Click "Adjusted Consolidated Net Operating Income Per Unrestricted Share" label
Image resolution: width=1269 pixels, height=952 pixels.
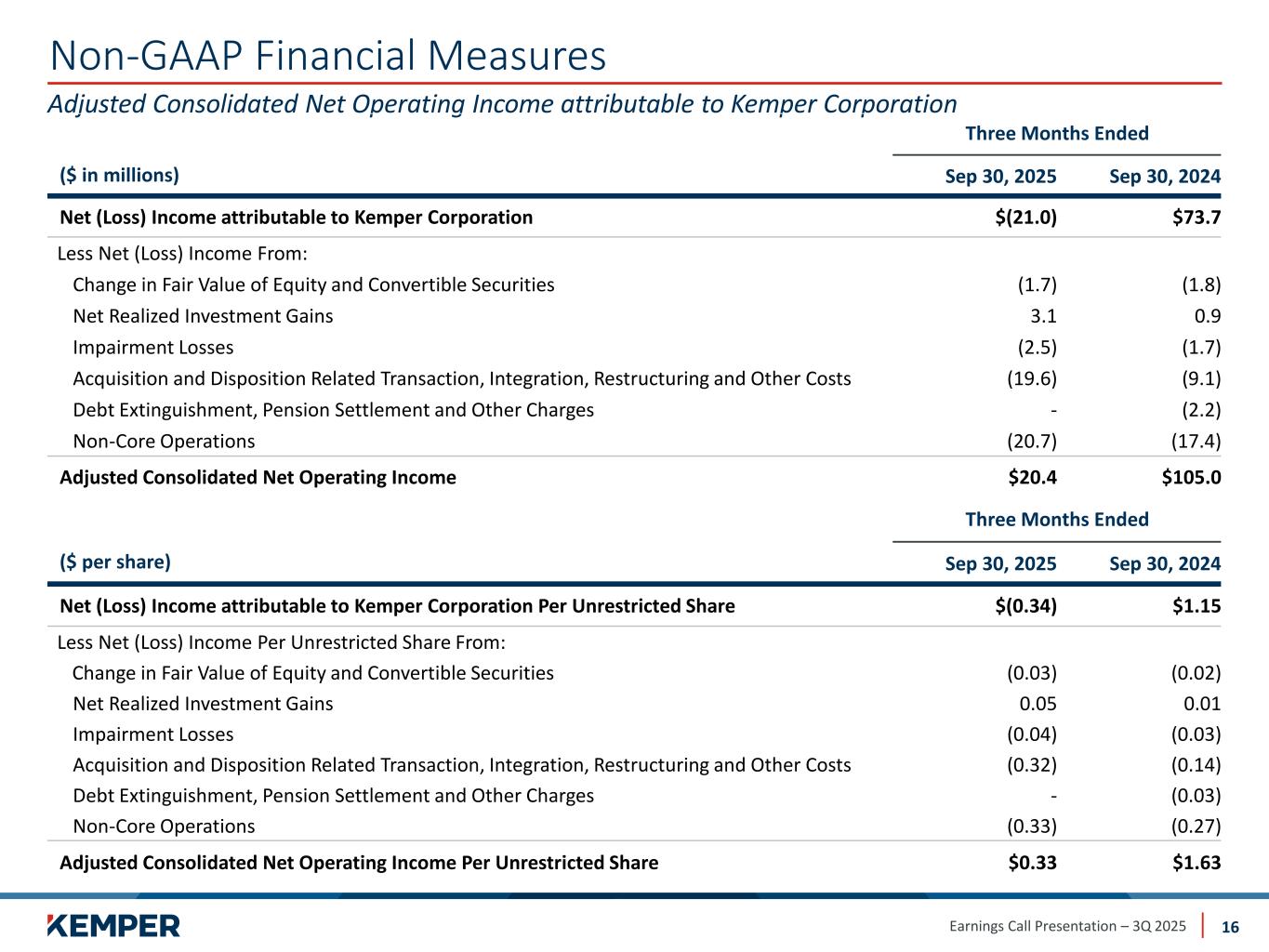(x=359, y=863)
